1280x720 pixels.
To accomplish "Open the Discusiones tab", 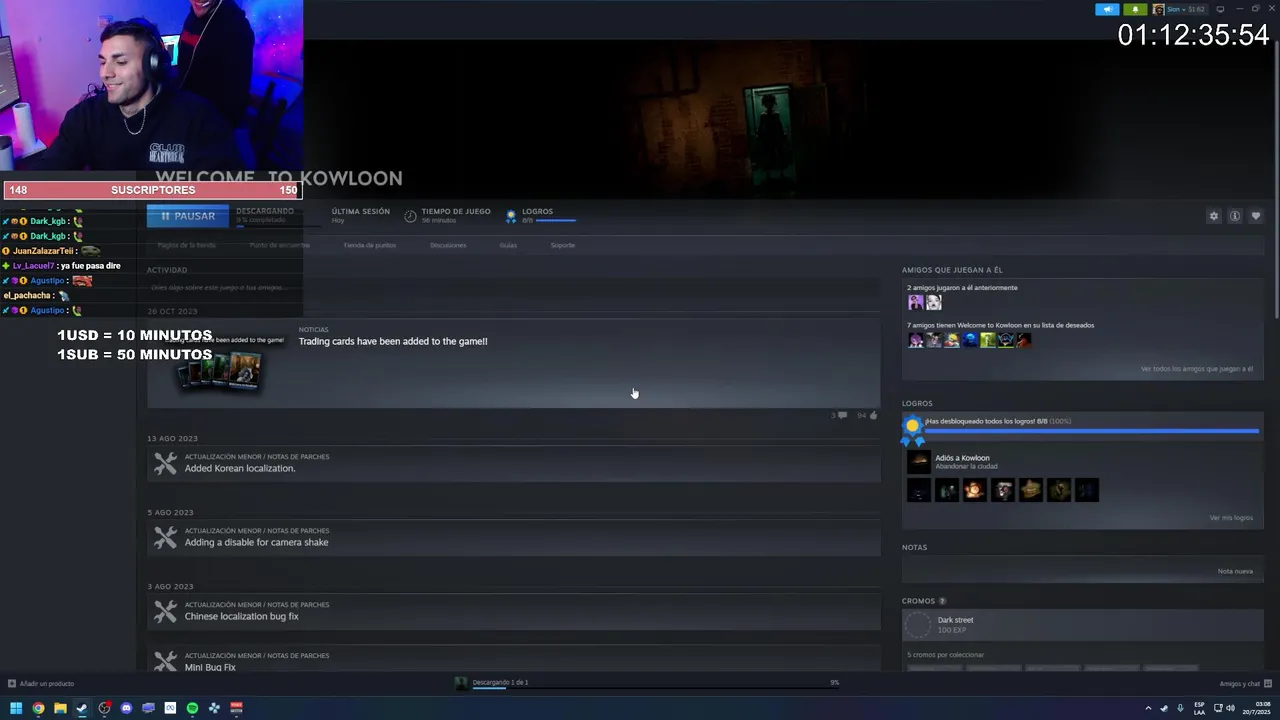I will [x=448, y=245].
